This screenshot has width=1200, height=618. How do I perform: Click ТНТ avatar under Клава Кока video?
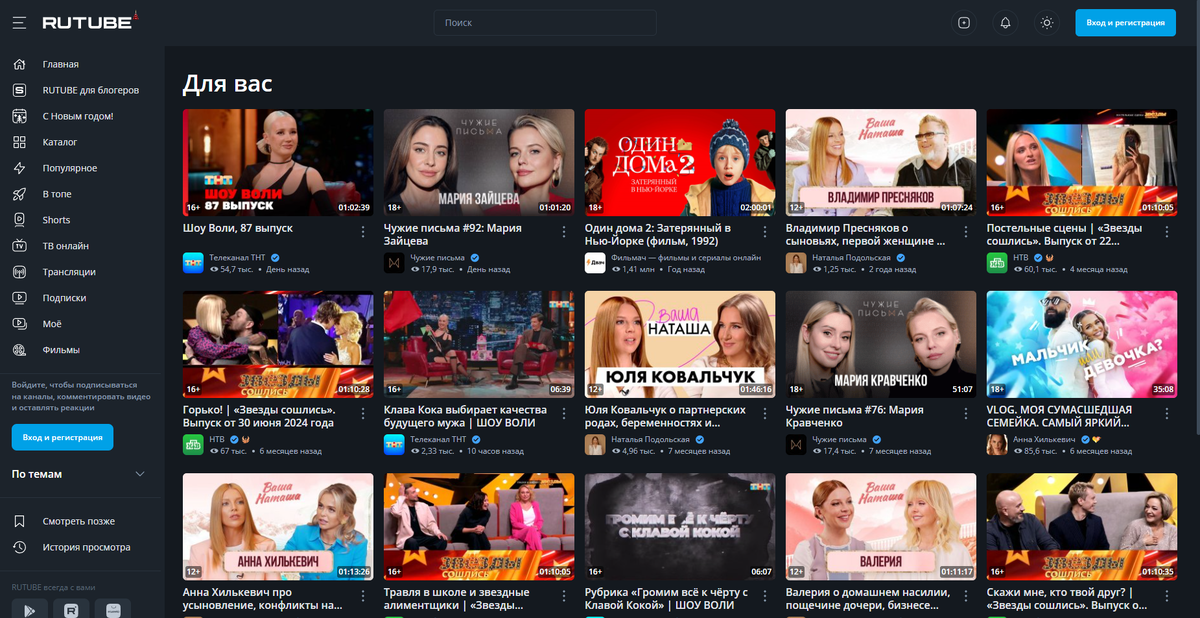(394, 445)
